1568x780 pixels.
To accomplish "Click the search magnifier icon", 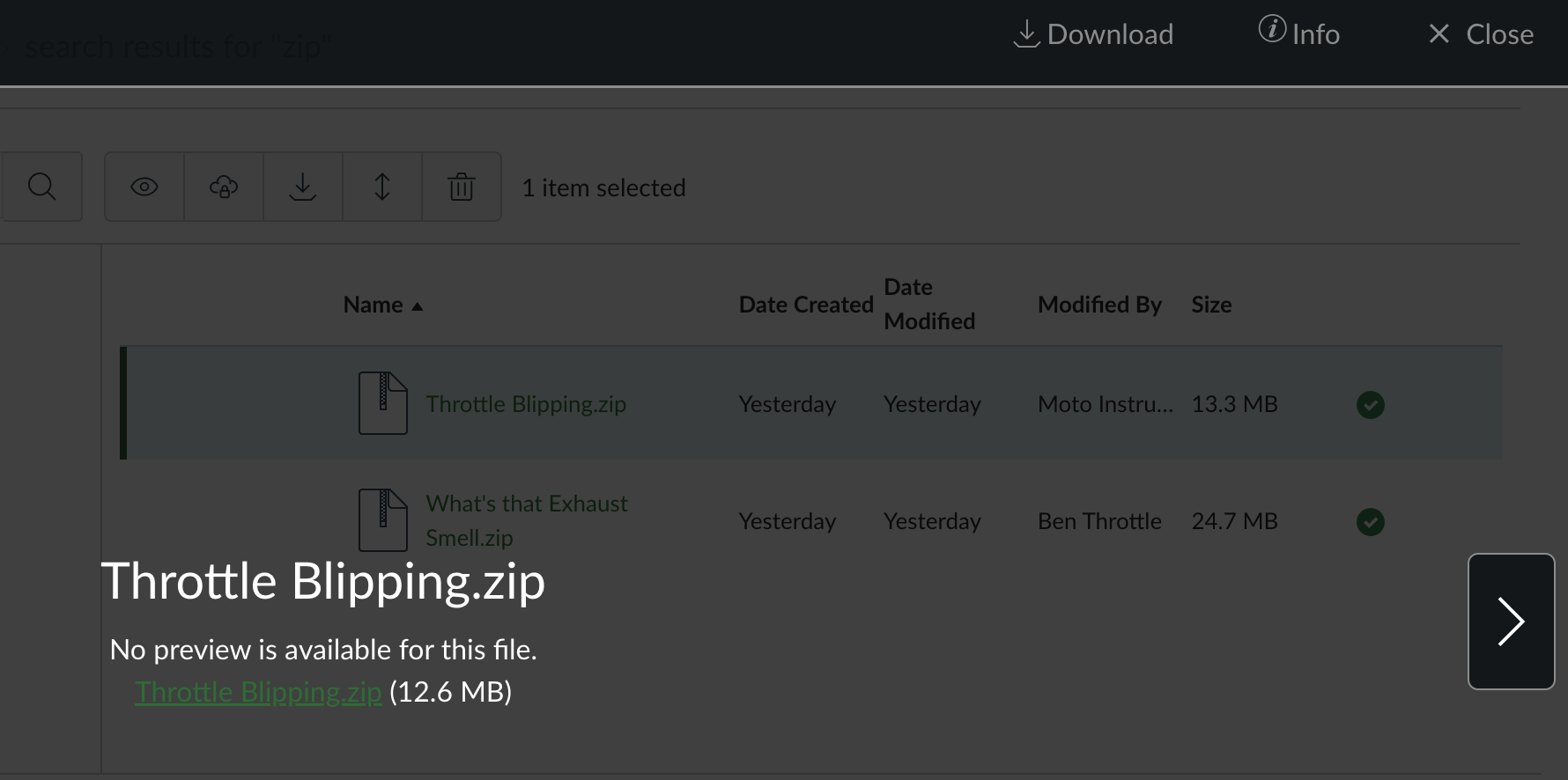I will (x=41, y=187).
